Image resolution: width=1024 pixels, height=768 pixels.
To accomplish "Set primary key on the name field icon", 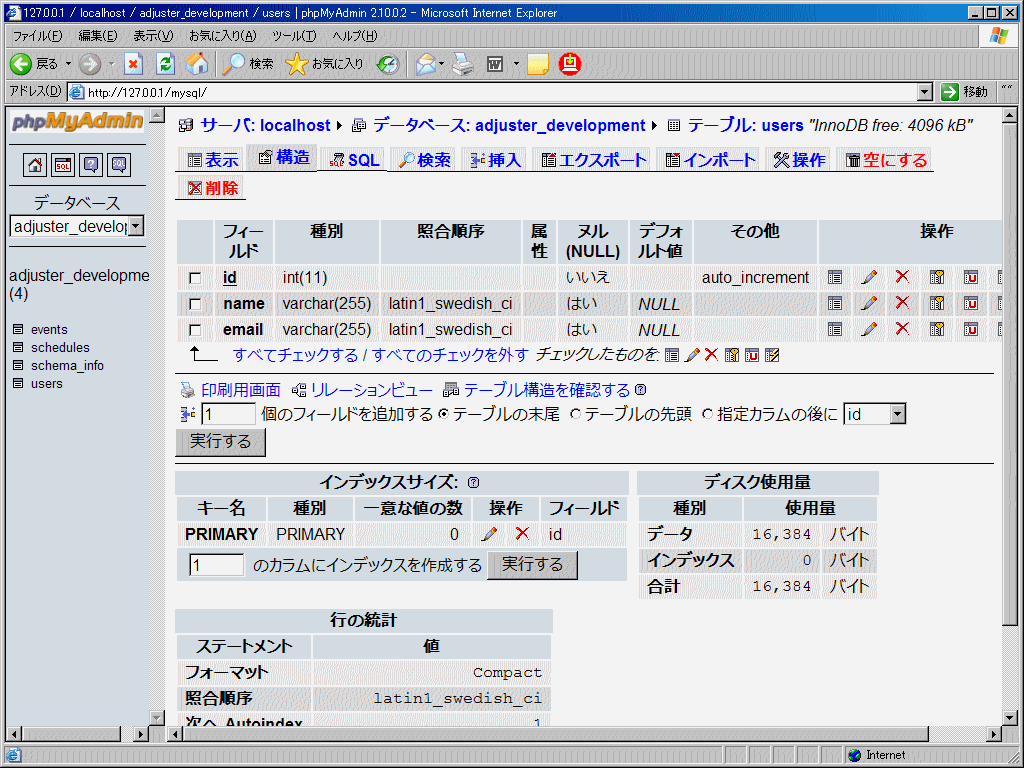I will tap(937, 303).
